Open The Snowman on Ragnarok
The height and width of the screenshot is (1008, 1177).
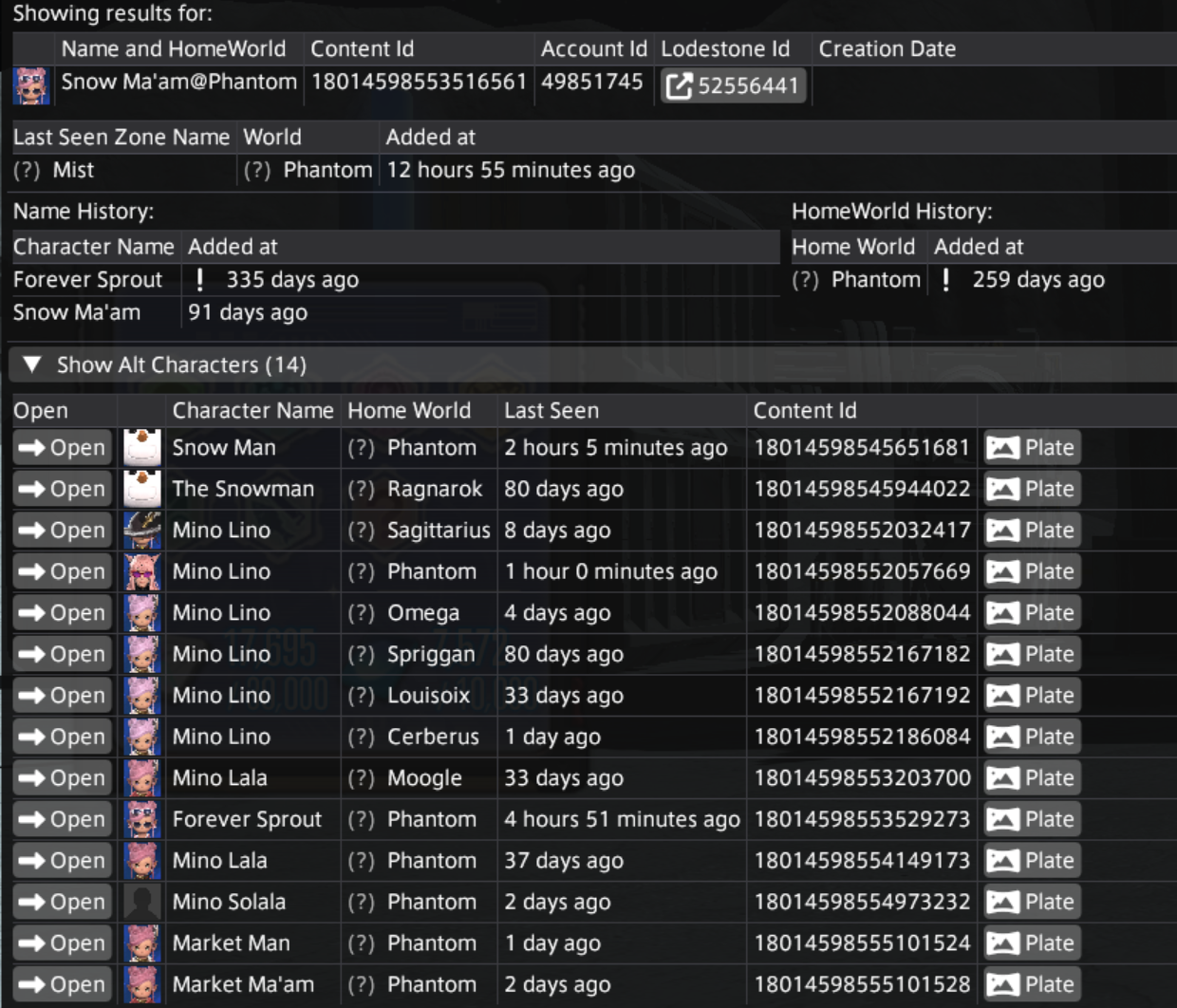pyautogui.click(x=63, y=489)
